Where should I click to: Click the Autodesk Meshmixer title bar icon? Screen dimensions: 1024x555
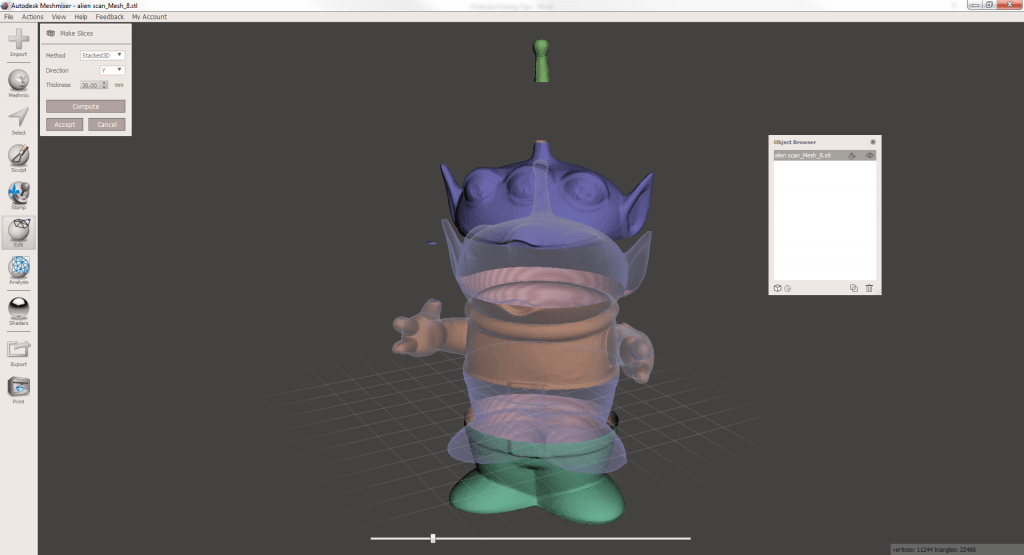pos(5,5)
